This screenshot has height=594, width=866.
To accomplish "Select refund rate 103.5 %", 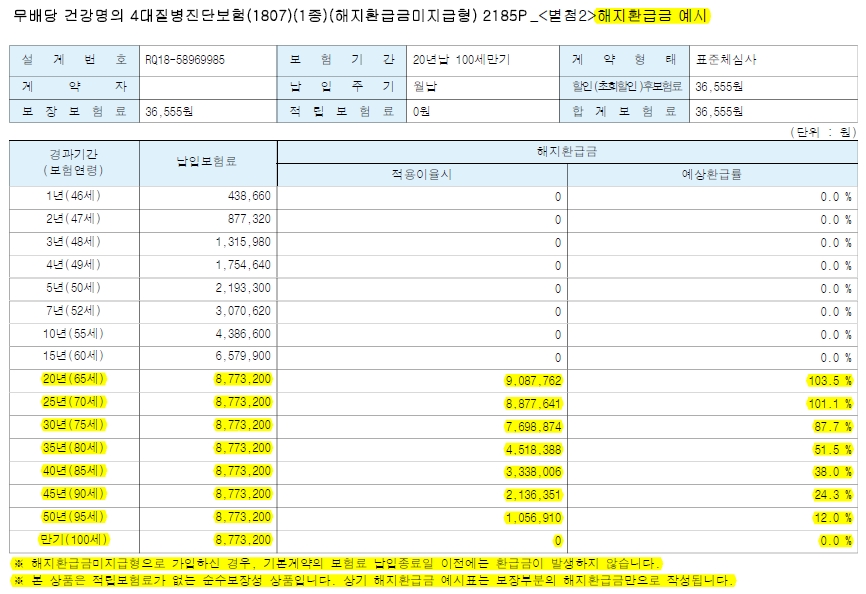I will coord(830,380).
